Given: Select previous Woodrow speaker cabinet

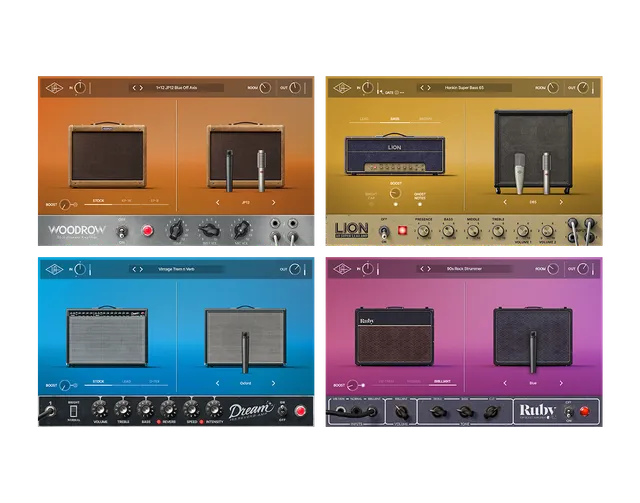Looking at the screenshot, I should pos(218,202).
